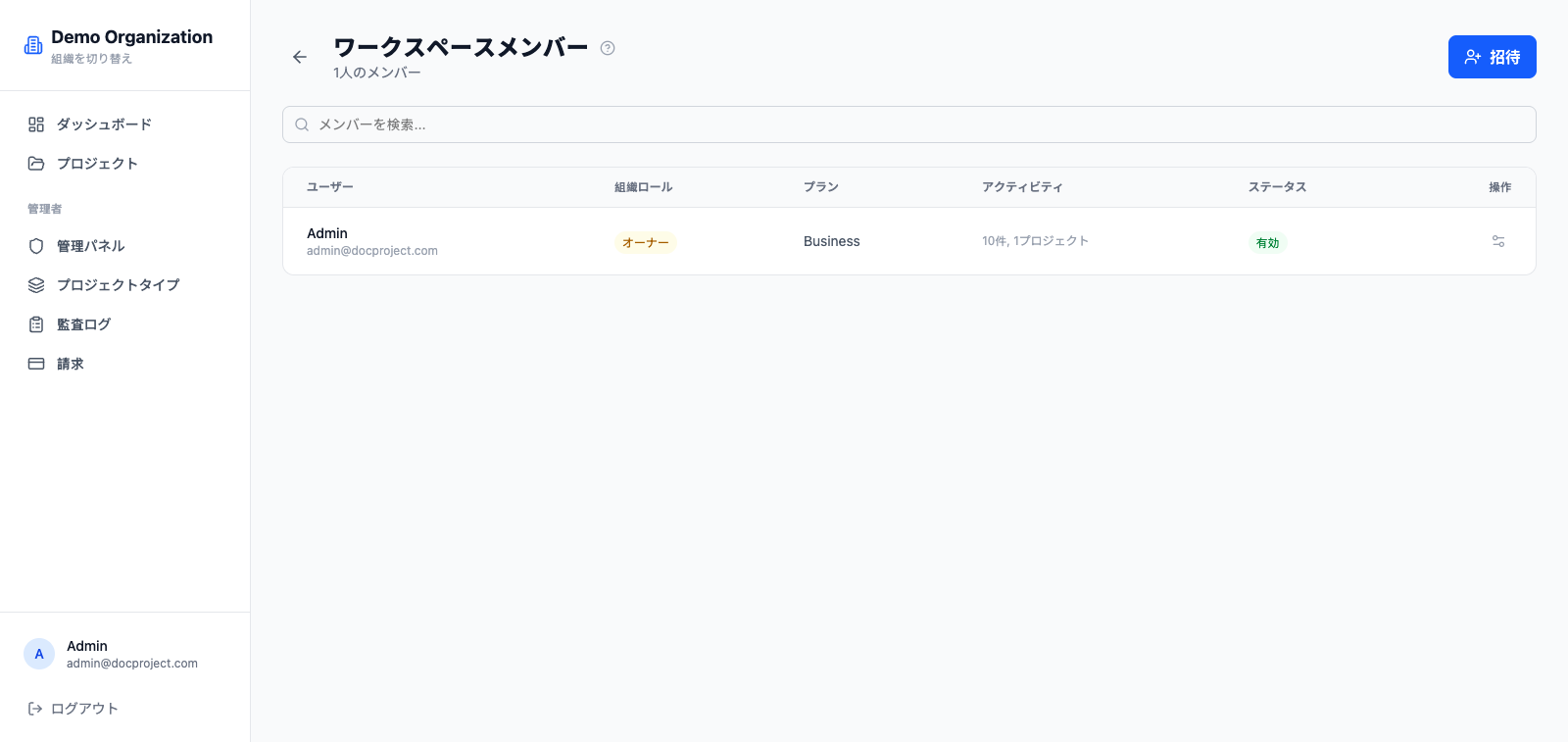This screenshot has width=1568, height=742.
Task: Click the clipboard icon for audit log
Action: point(36,324)
